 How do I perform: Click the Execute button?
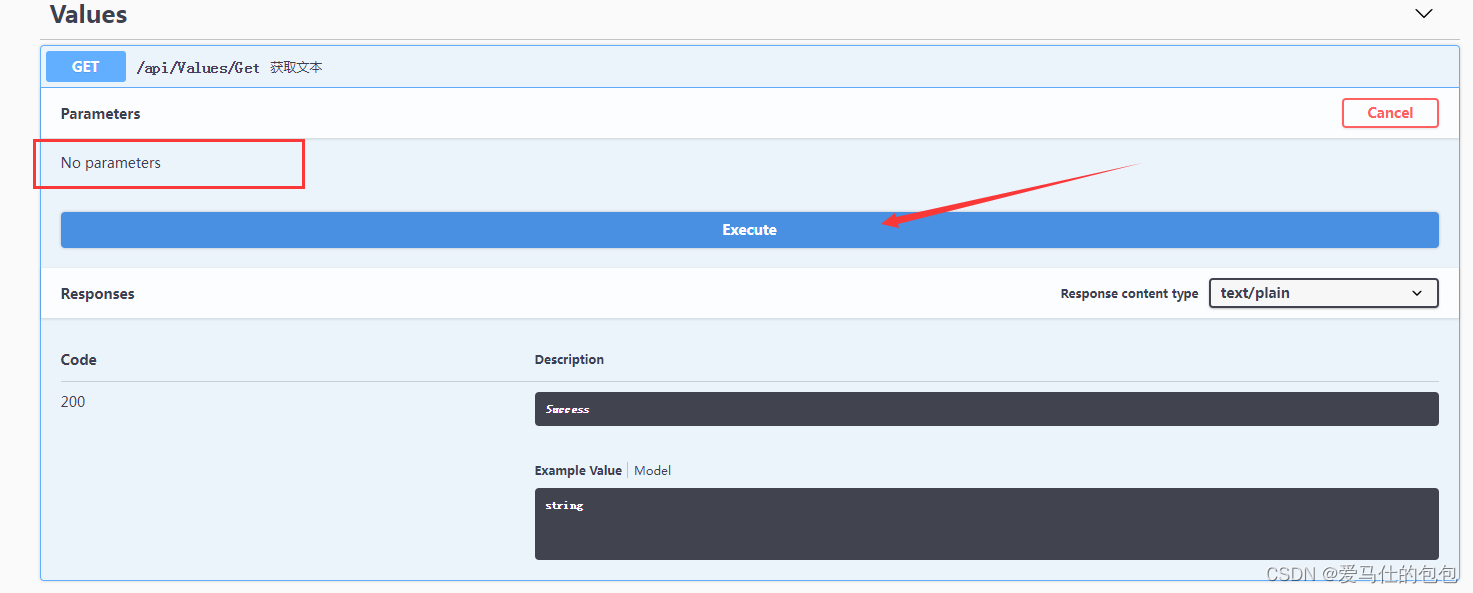[749, 230]
